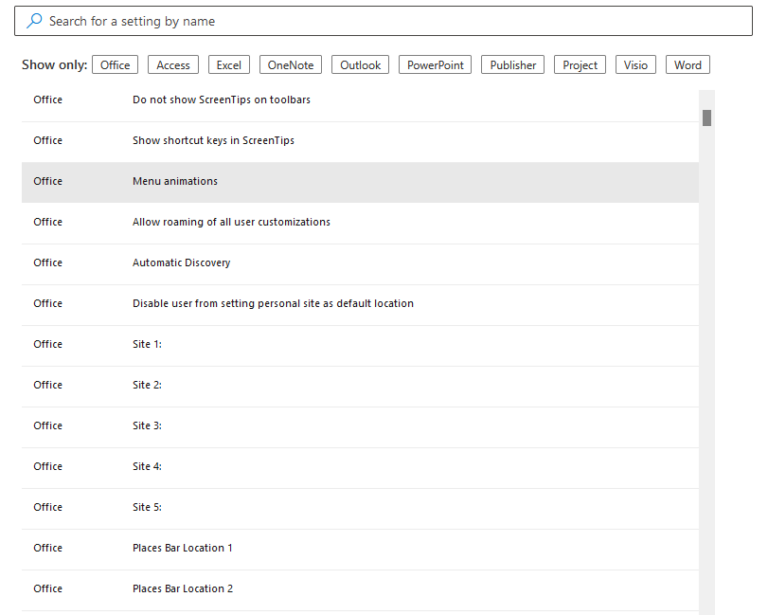
Task: Show only Project settings
Action: [x=580, y=65]
